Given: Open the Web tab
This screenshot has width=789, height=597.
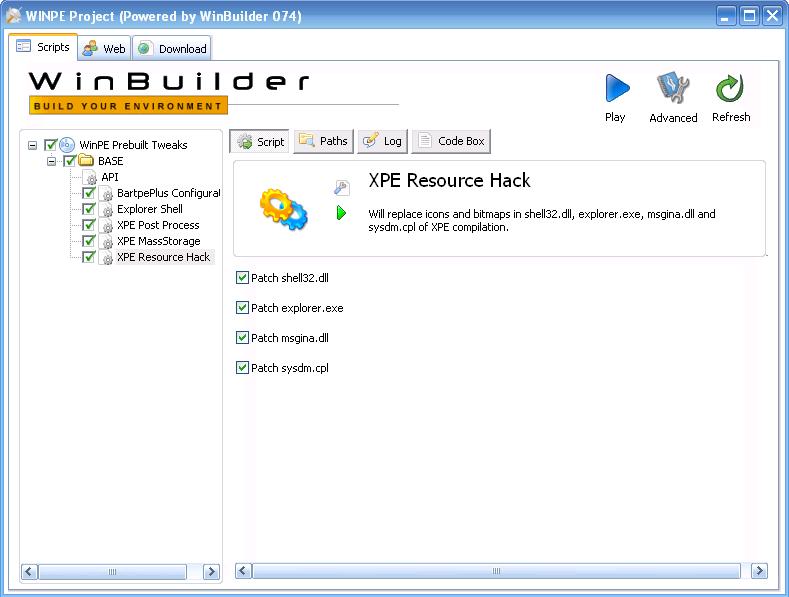Looking at the screenshot, I should point(105,49).
